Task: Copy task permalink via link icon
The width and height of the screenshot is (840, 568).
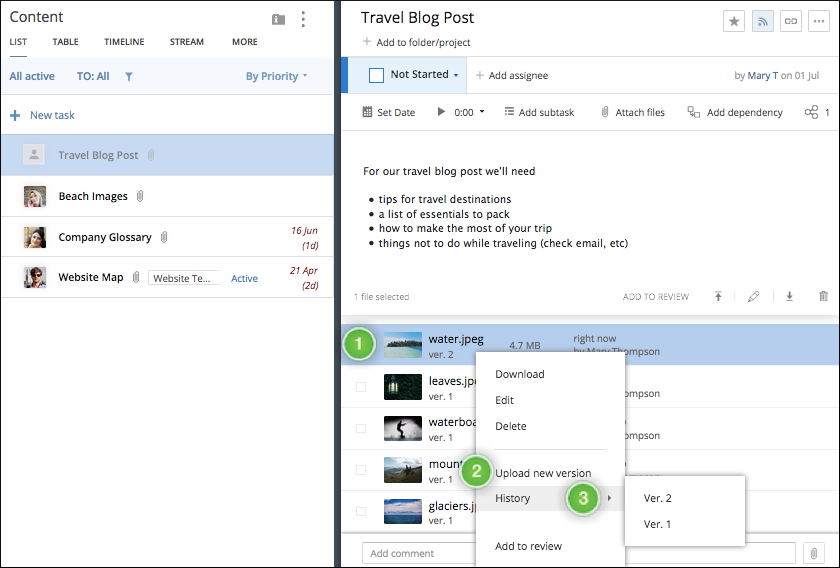Action: click(791, 21)
